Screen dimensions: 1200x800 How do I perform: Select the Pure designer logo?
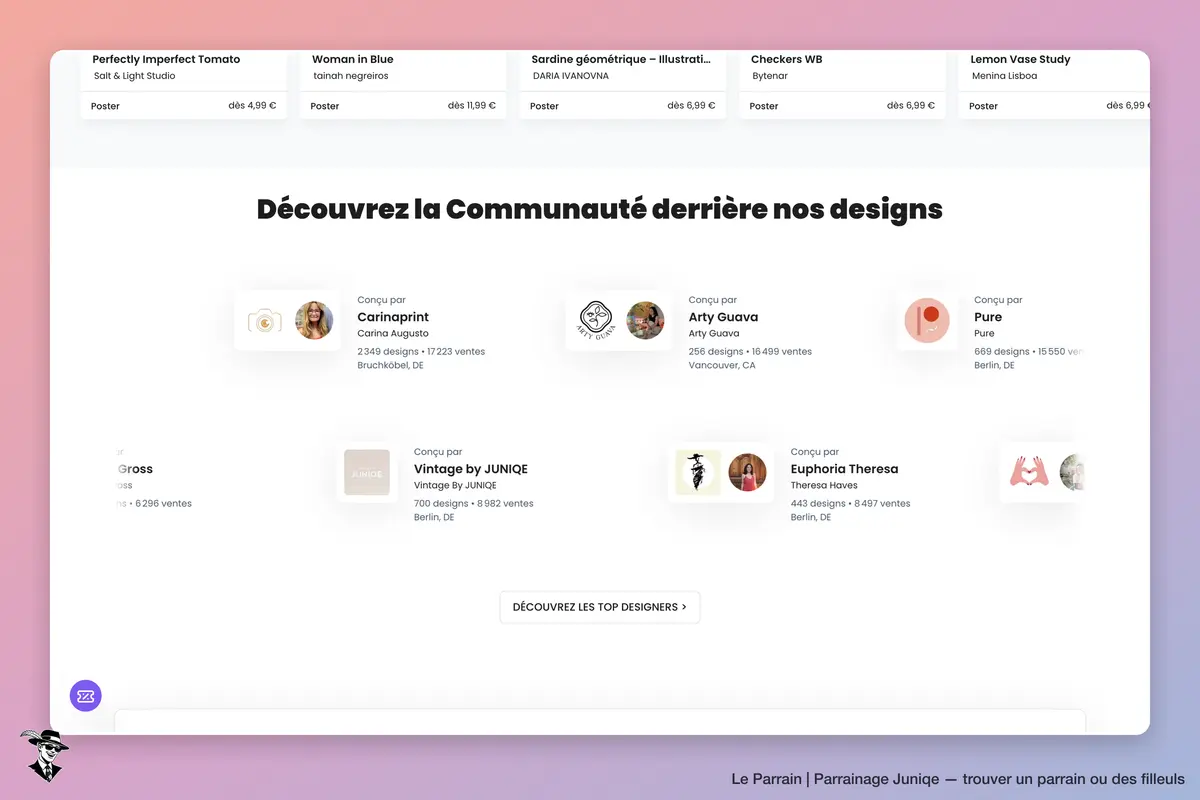927,321
